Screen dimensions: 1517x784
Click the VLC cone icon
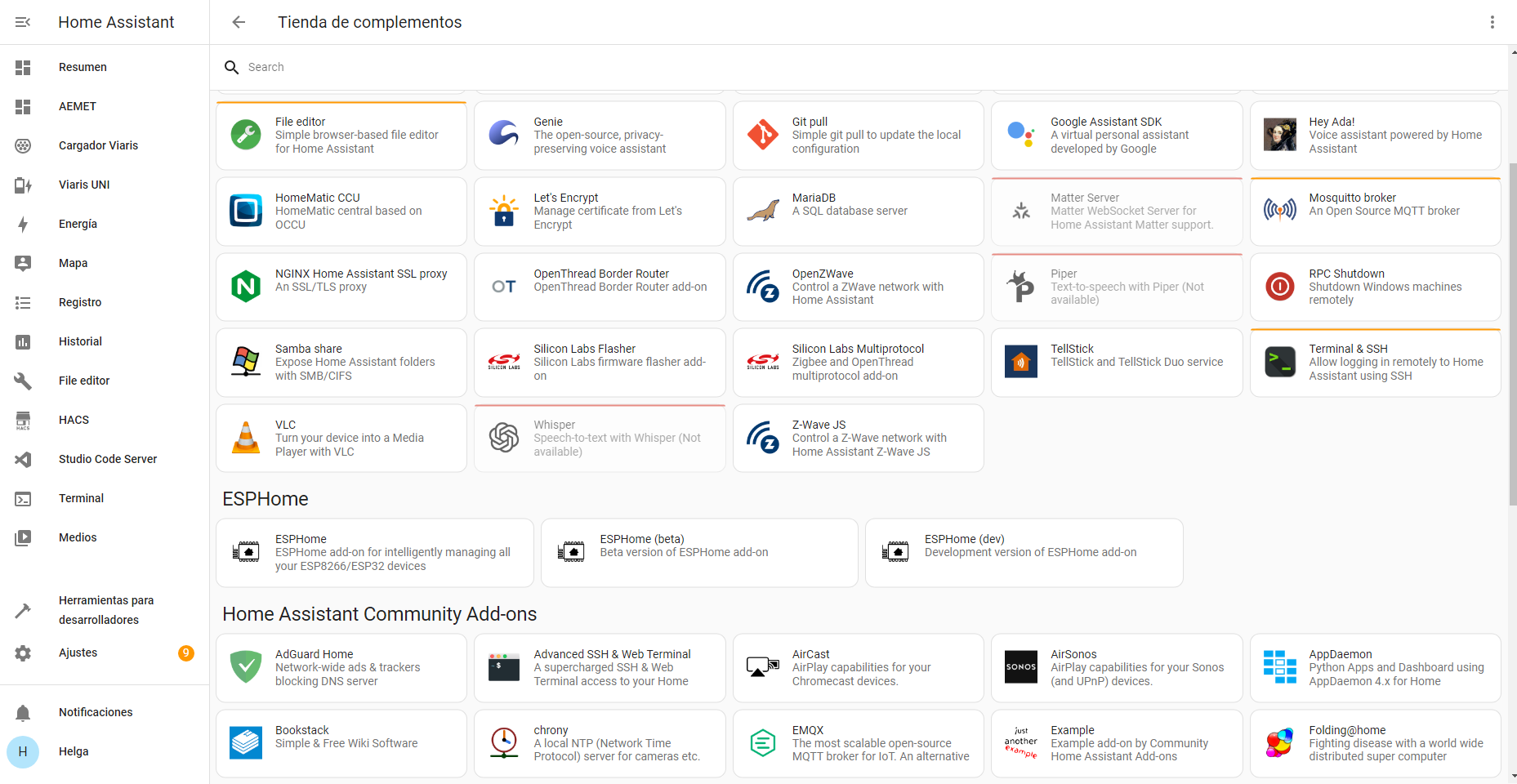pos(246,438)
